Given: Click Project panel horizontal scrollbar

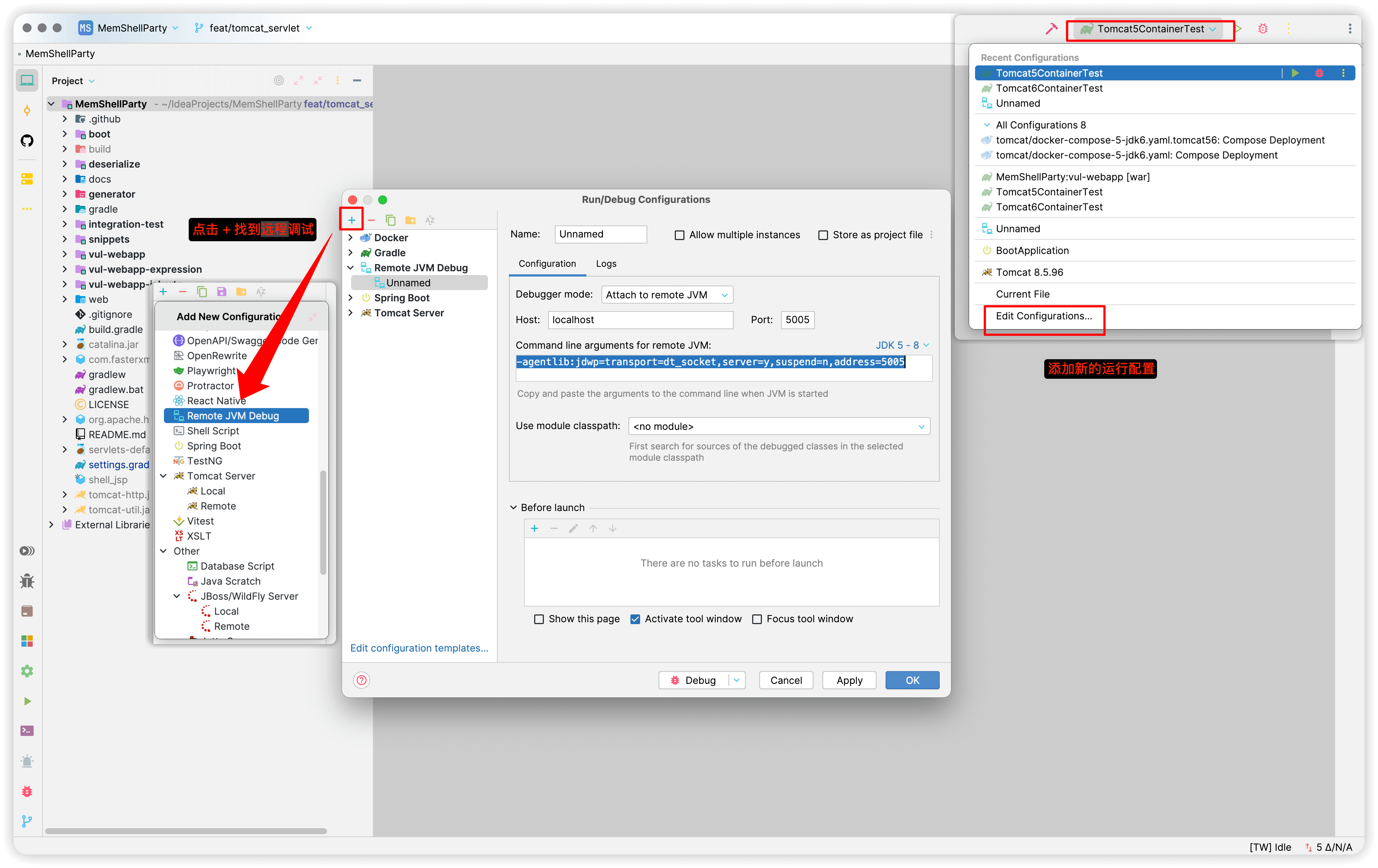Looking at the screenshot, I should pos(186,831).
